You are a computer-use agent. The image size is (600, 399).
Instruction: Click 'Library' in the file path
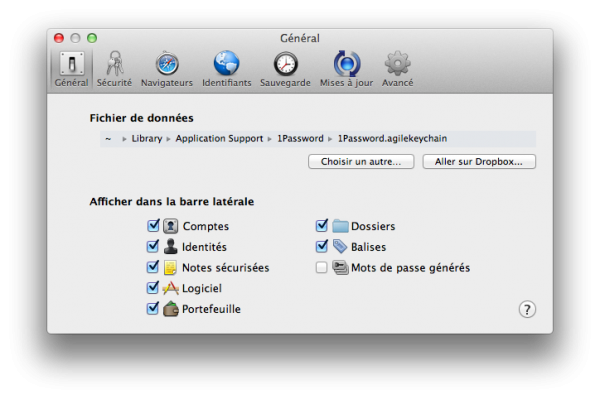pos(147,138)
